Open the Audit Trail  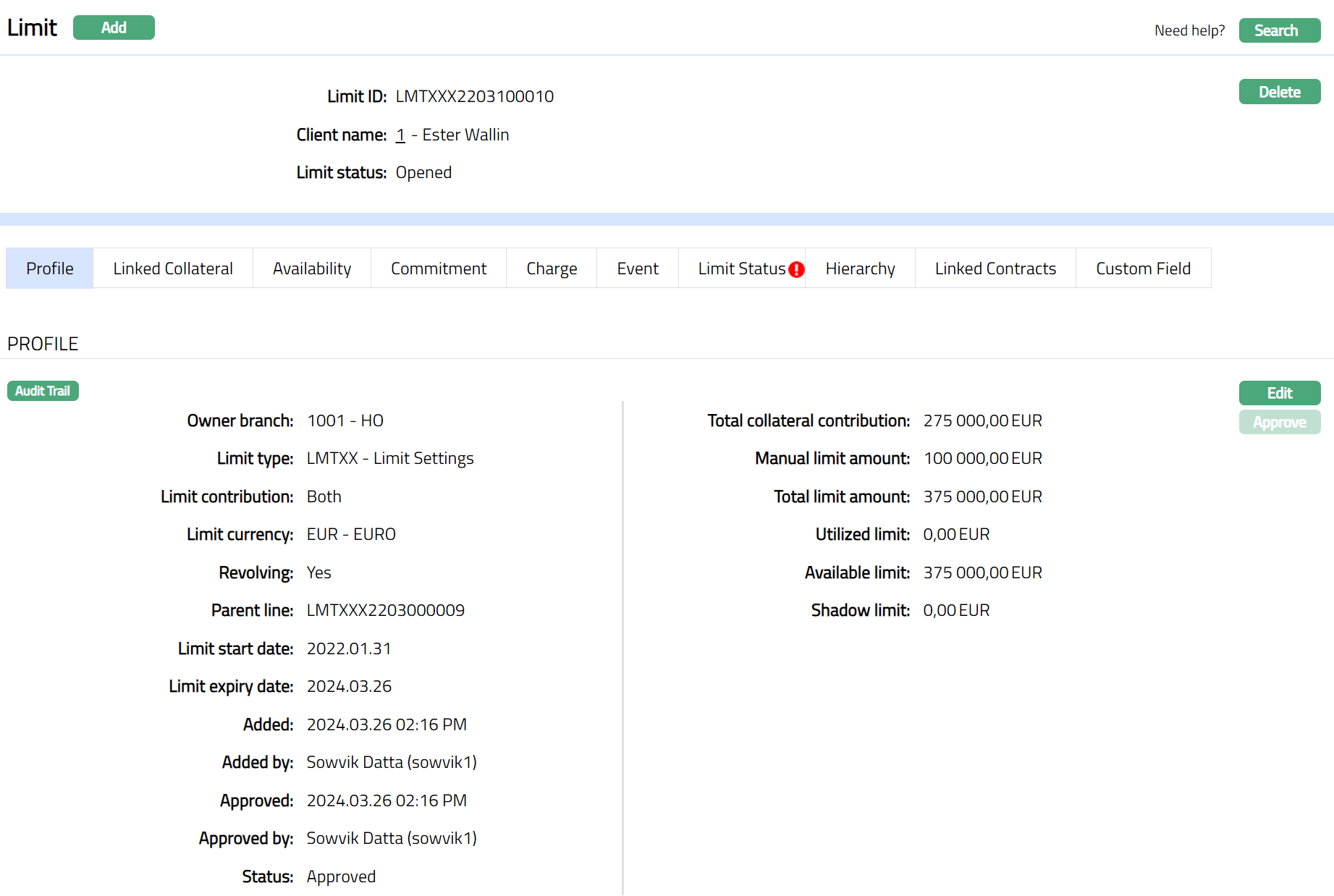[43, 391]
